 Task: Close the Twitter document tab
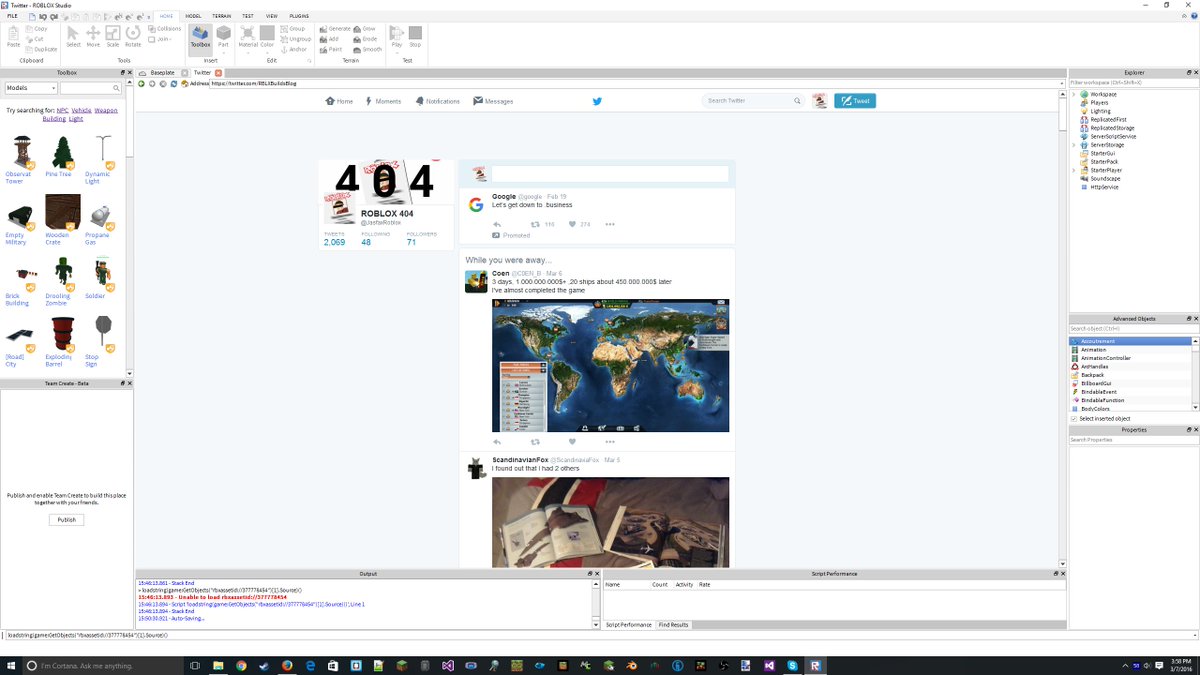click(x=220, y=73)
